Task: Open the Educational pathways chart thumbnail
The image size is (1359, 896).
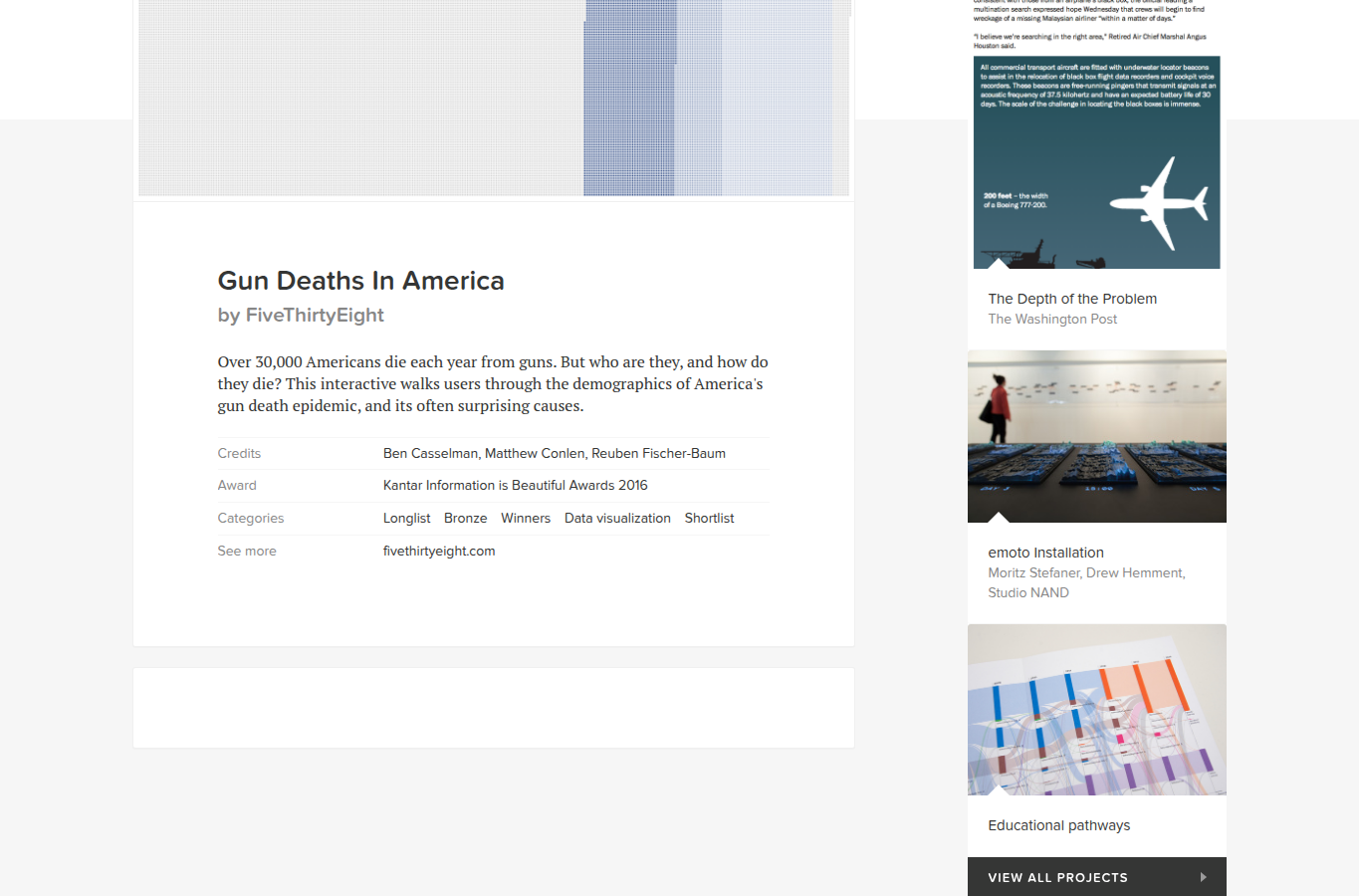Action: [1096, 710]
